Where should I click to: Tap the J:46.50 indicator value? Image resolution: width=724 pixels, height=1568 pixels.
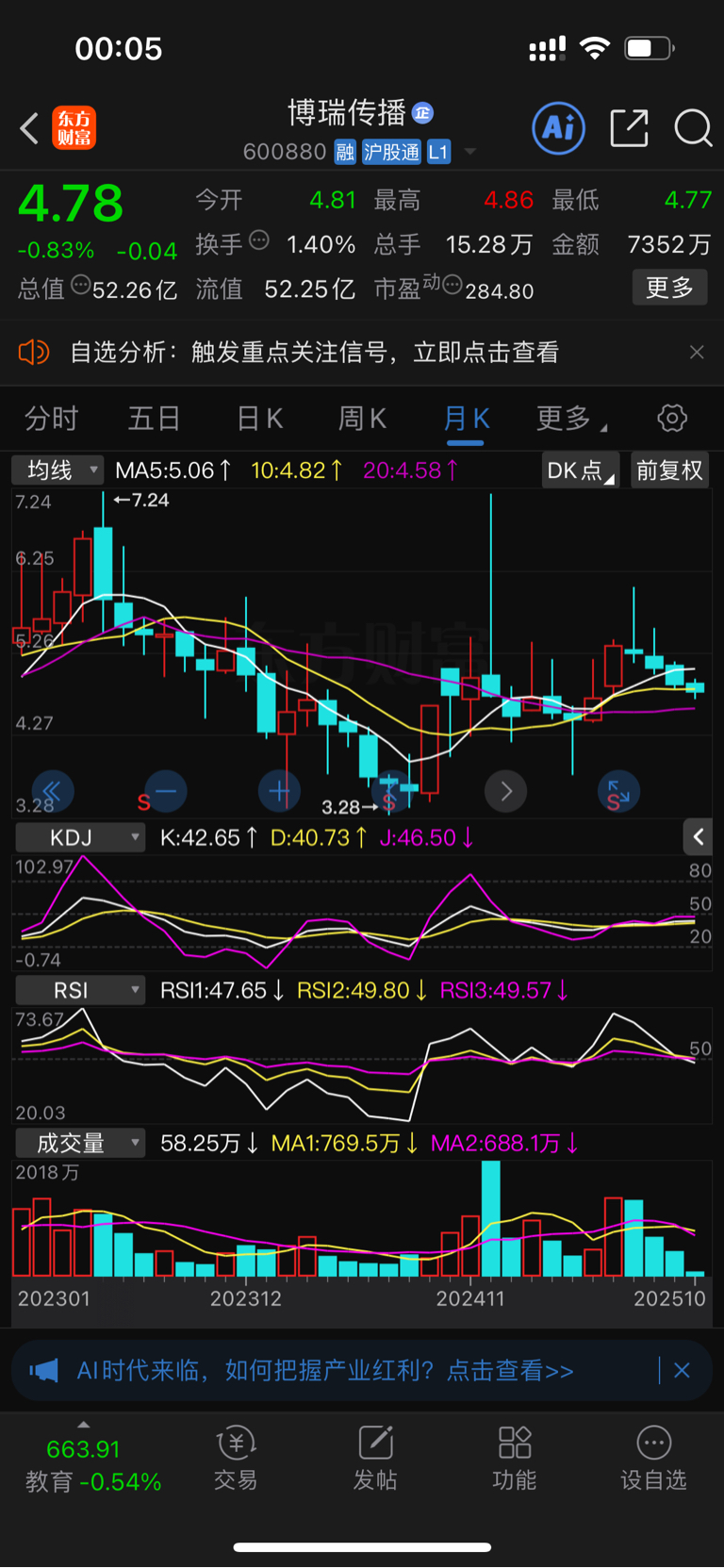tap(426, 837)
